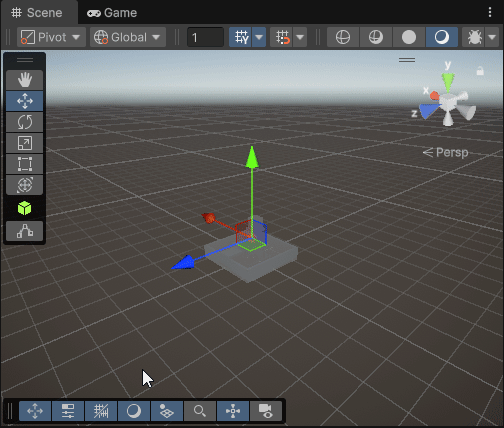Expand the grid visibility options arrow
The image size is (504, 428).
[x=259, y=37]
